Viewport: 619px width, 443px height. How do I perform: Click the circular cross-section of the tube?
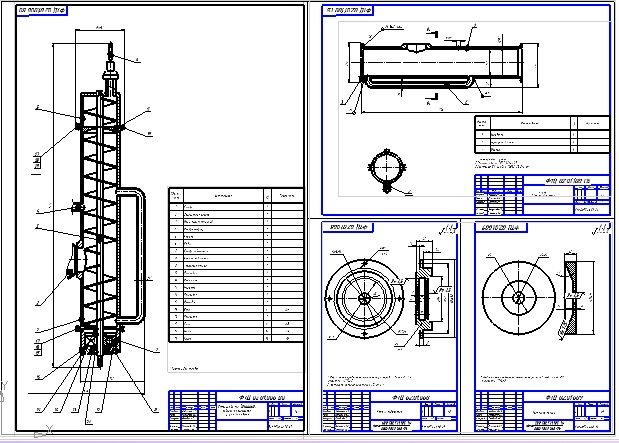386,170
